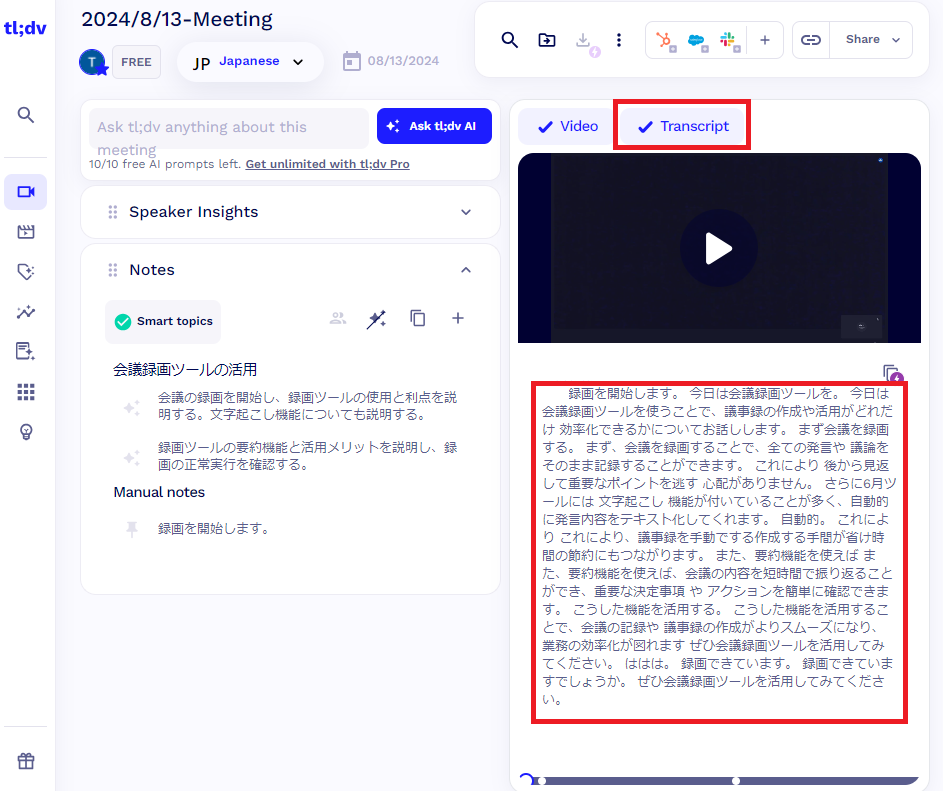Click the download recording icon

coord(583,41)
